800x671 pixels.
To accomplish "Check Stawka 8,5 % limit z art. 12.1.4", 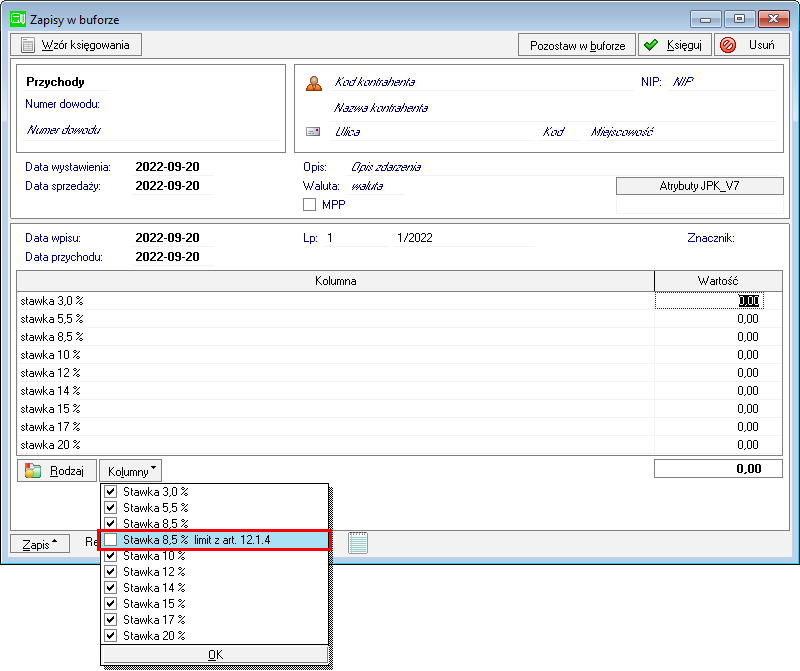I will (x=111, y=540).
